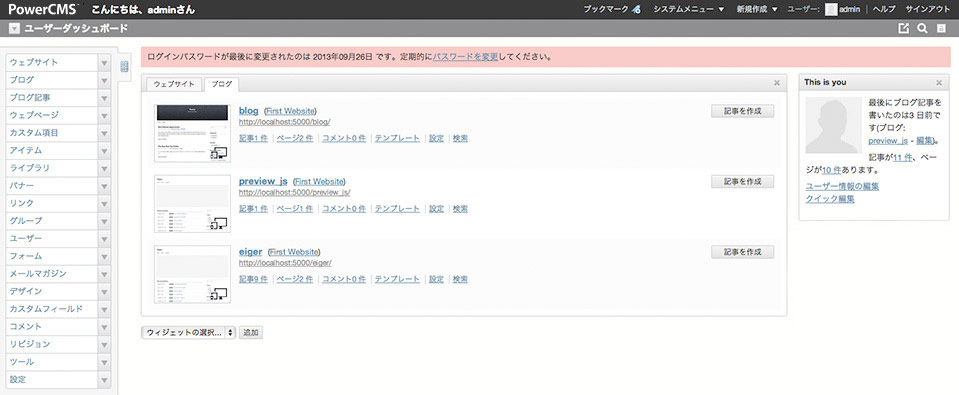959x395 pixels.
Task: Expand the リンク sidebar arrow
Action: tap(104, 204)
